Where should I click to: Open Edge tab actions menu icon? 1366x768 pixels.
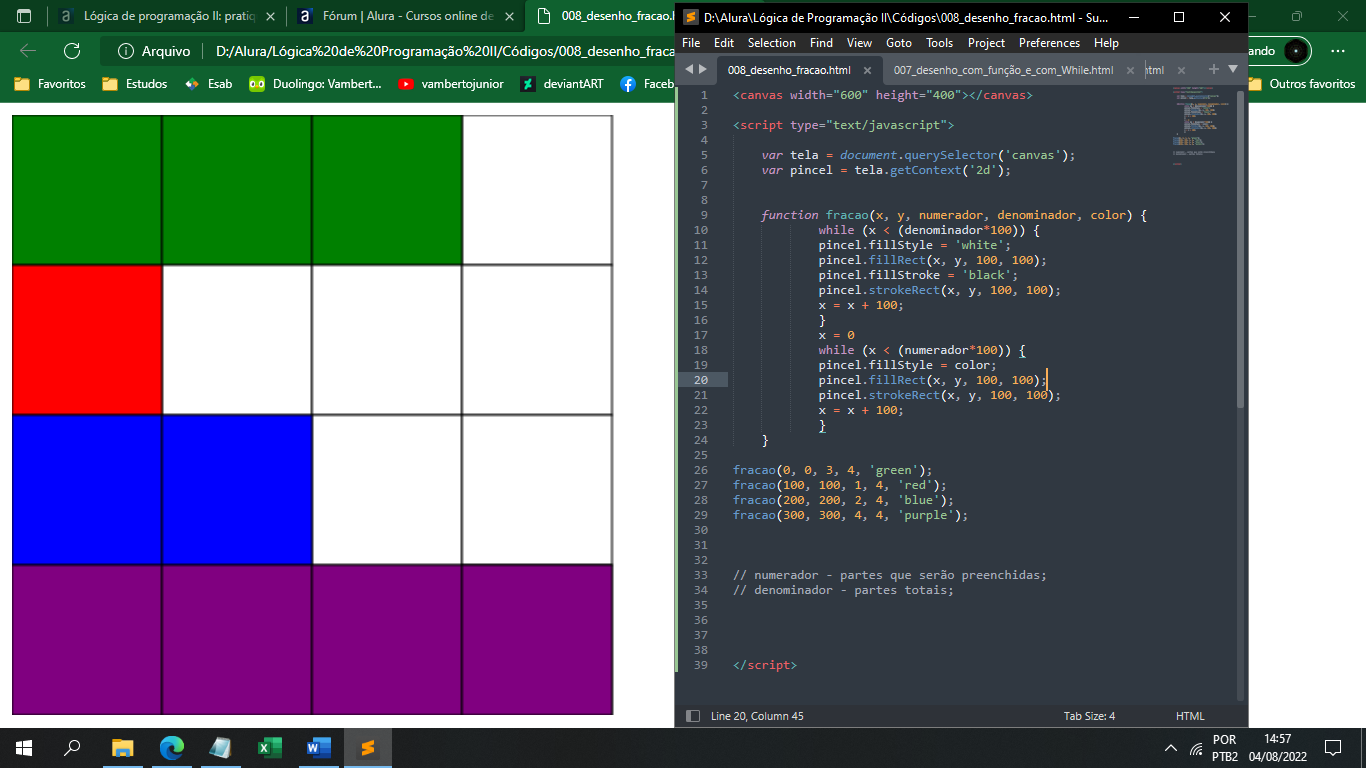(24, 16)
